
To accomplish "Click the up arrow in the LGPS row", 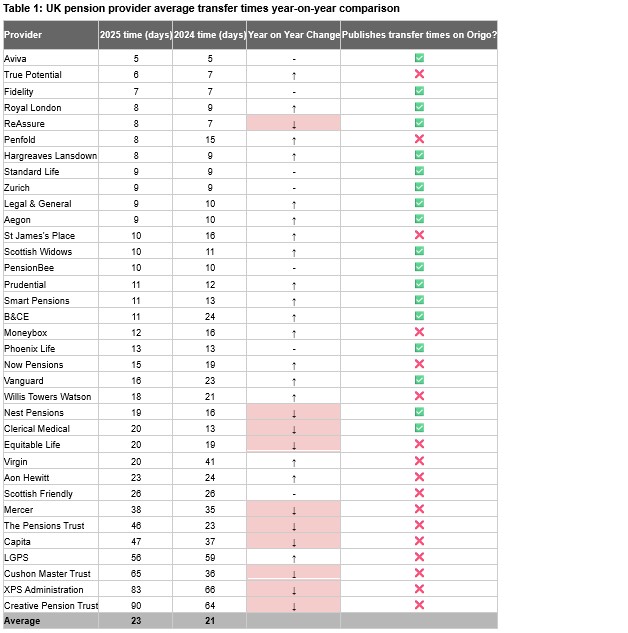I will coord(294,558).
